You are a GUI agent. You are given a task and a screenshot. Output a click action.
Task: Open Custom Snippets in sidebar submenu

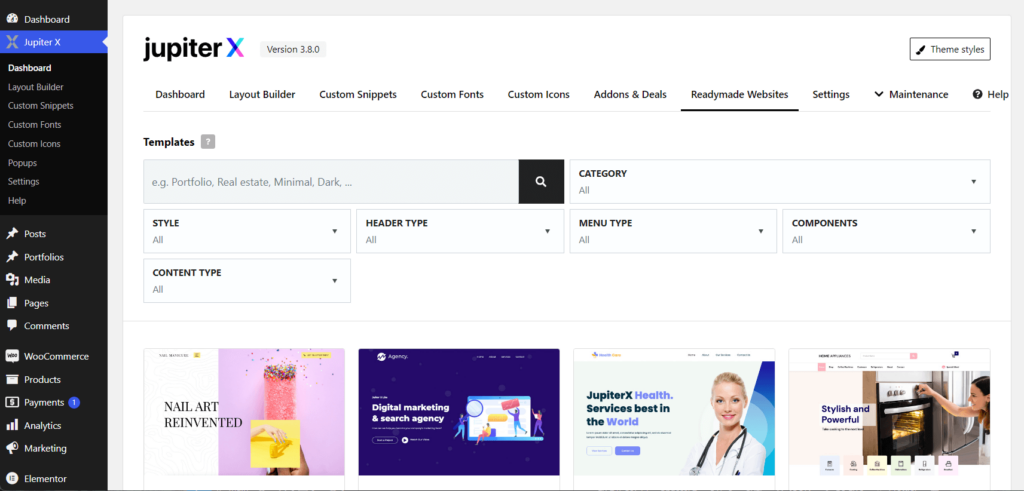[40, 106]
